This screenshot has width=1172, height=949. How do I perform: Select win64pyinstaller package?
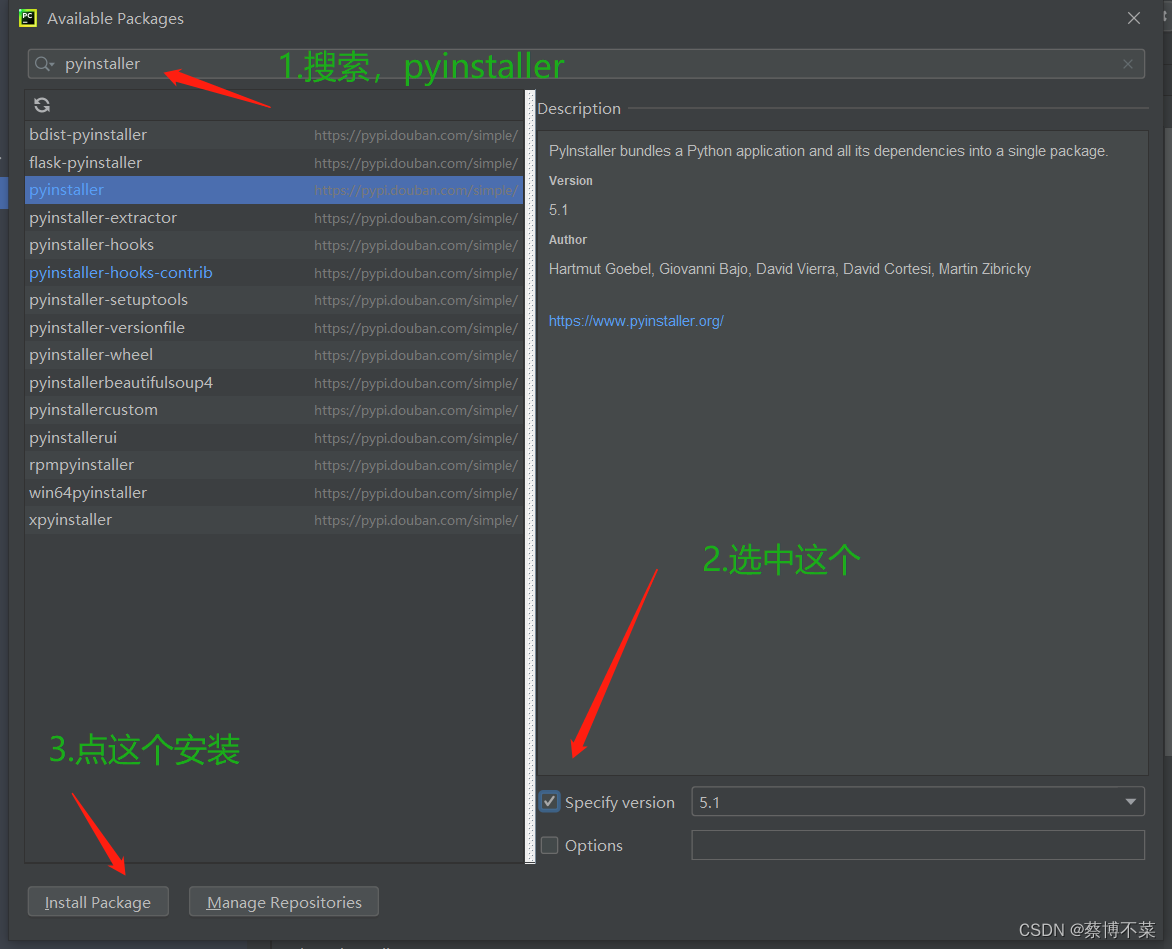pos(274,492)
